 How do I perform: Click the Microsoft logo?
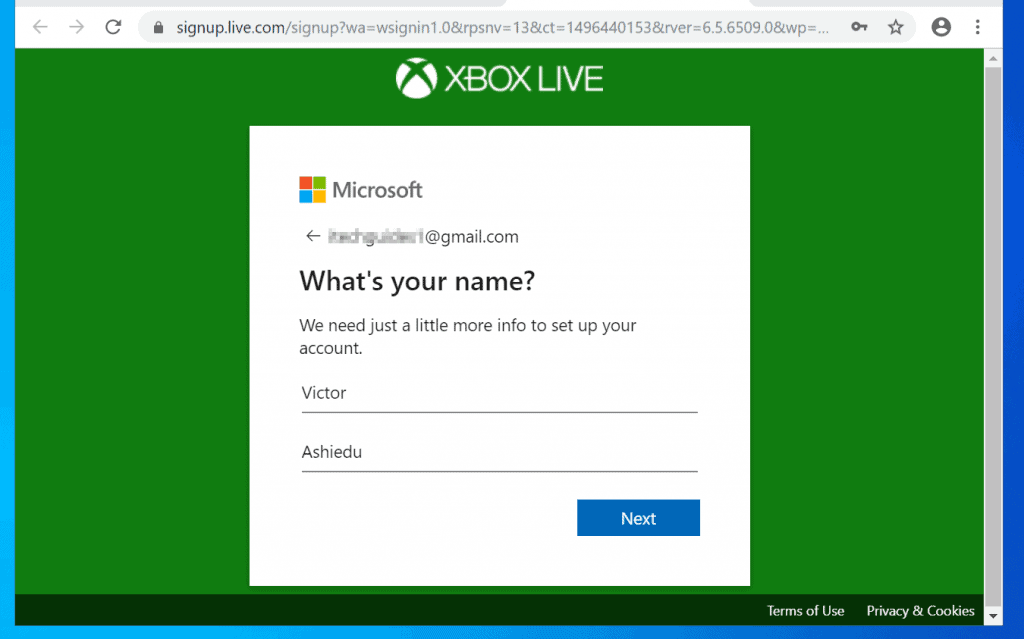click(x=360, y=190)
